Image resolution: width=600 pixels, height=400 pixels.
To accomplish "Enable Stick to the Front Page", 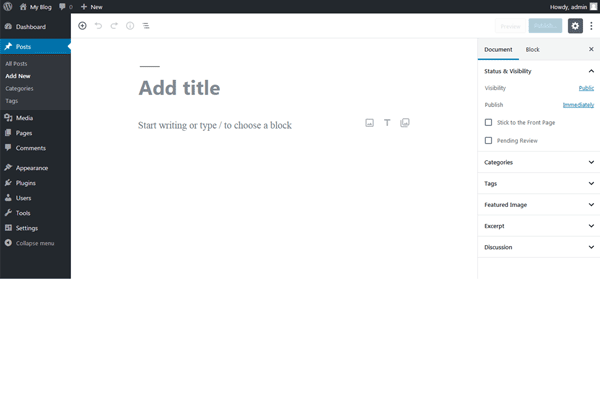I will click(488, 122).
